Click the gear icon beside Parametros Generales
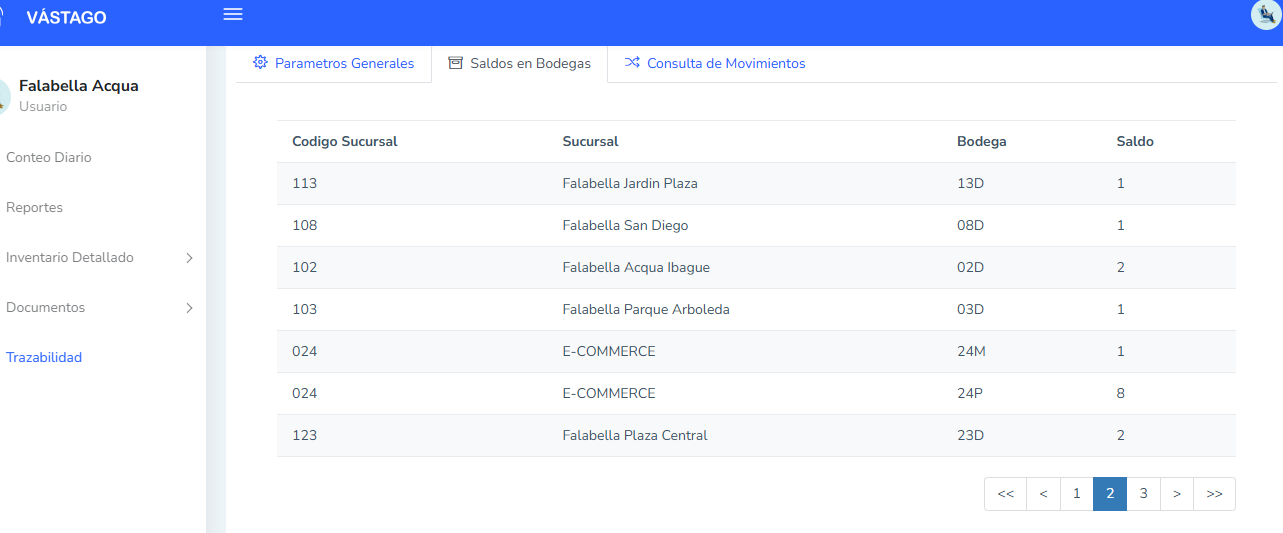 [x=260, y=63]
